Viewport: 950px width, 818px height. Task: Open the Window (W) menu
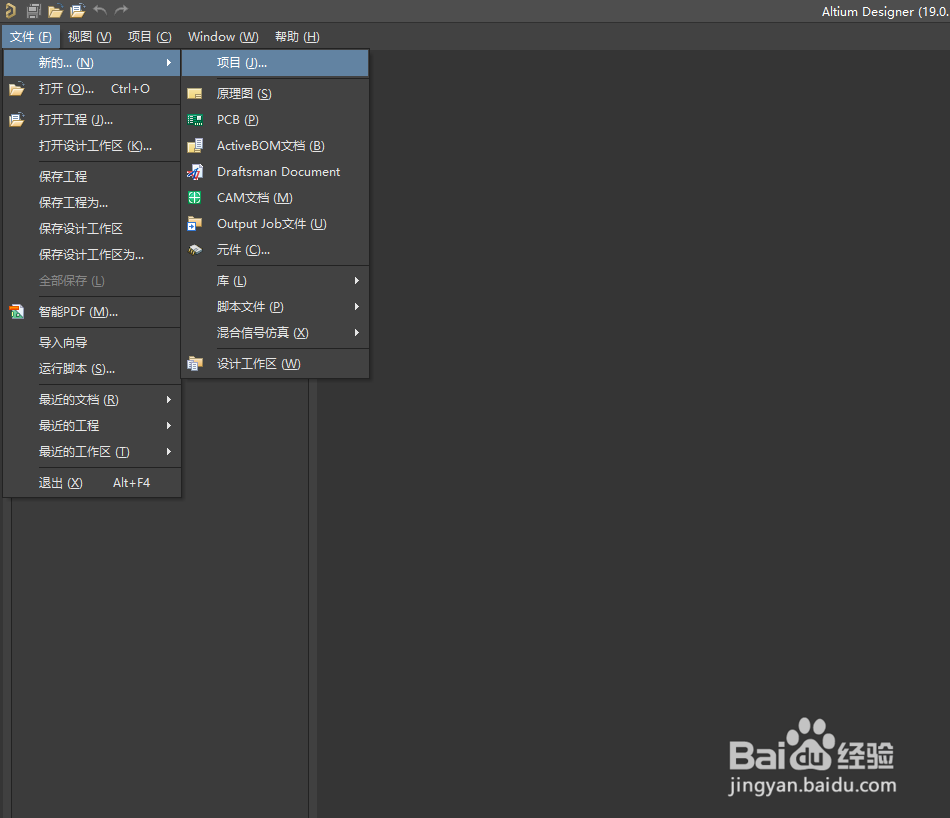223,37
